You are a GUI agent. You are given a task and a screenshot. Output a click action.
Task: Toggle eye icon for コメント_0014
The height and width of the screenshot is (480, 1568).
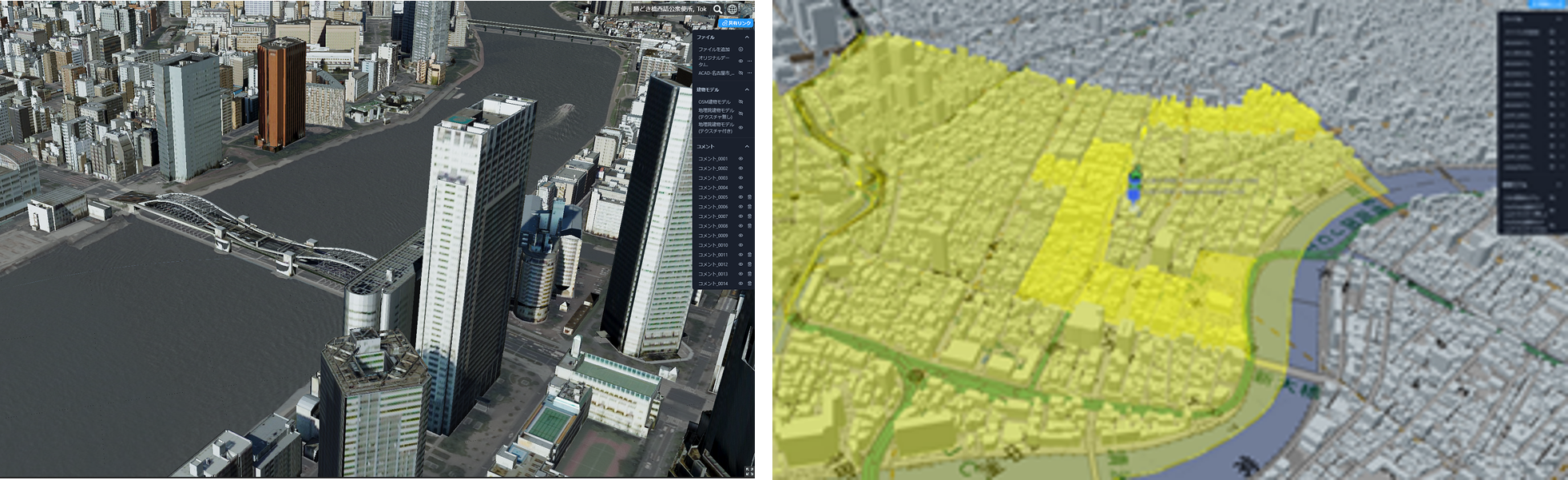click(x=740, y=284)
